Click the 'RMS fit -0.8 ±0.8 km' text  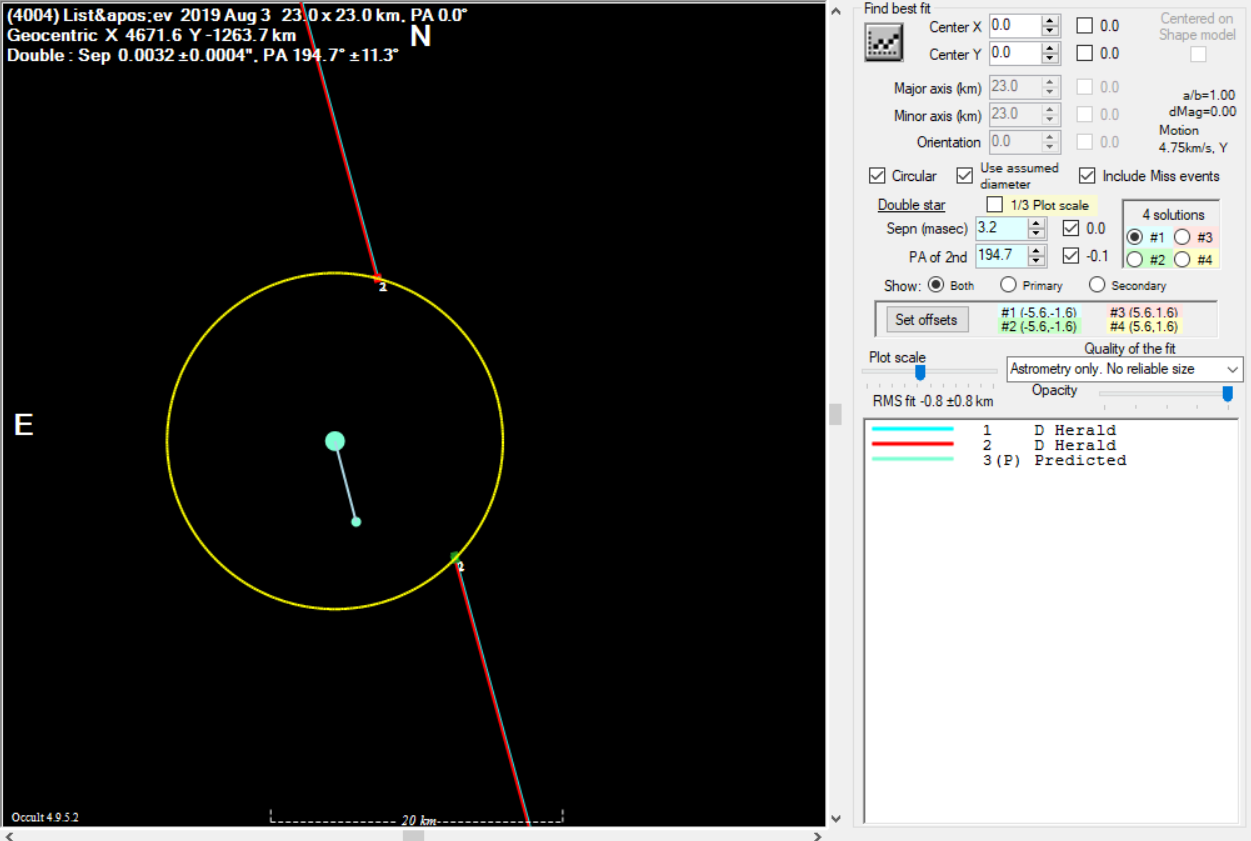933,401
